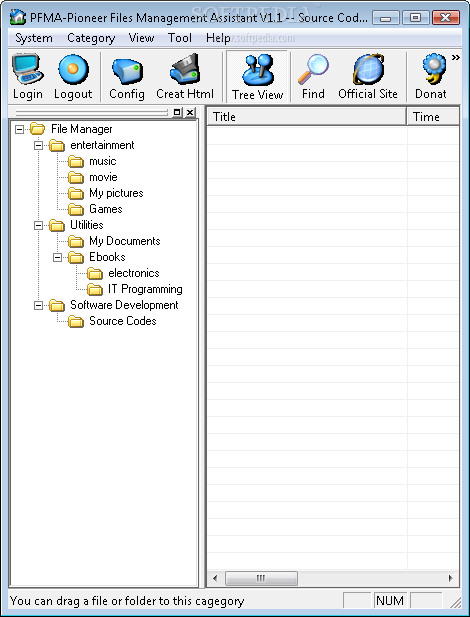Viewport: 470px width, 617px height.
Task: Select the Ebooks folder icon
Action: tap(76, 257)
